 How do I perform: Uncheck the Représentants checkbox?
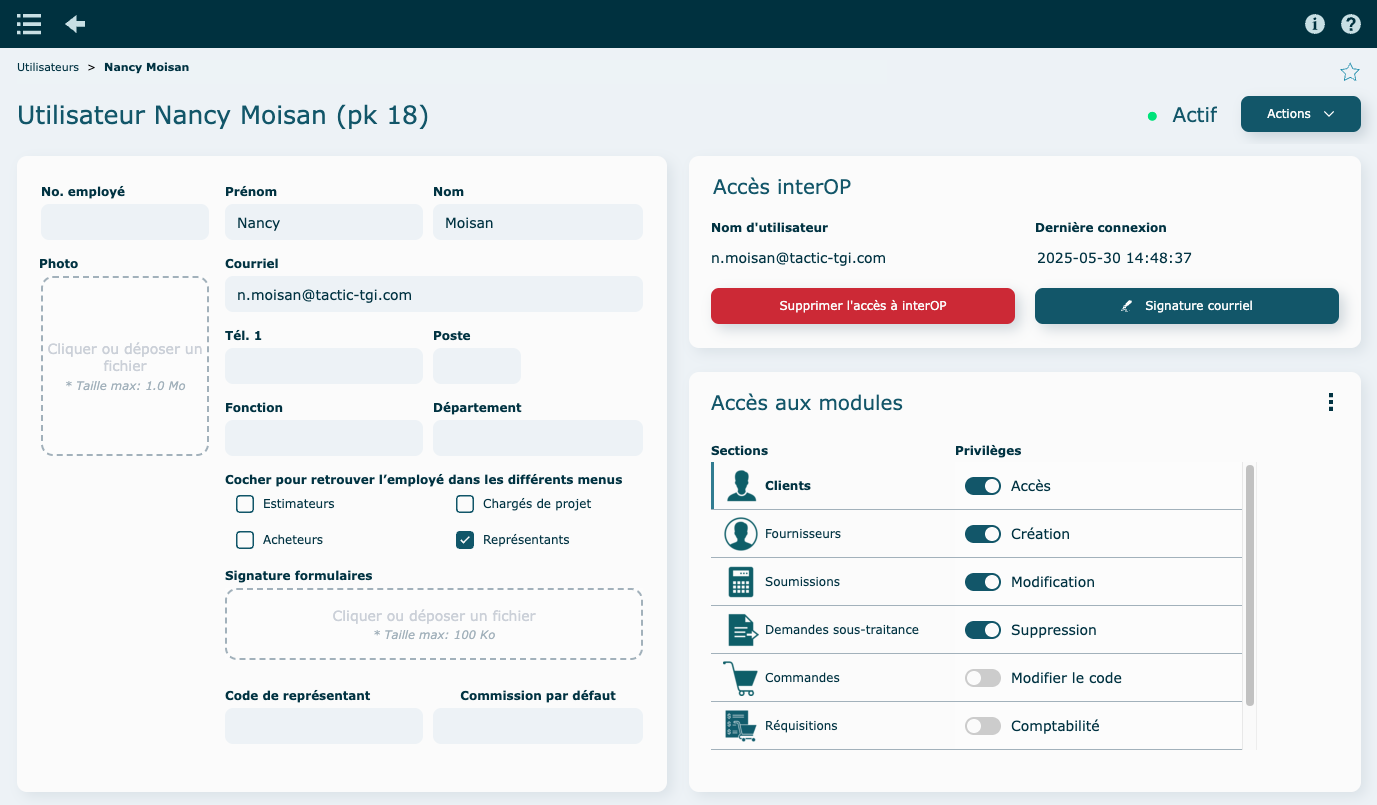[x=465, y=540]
